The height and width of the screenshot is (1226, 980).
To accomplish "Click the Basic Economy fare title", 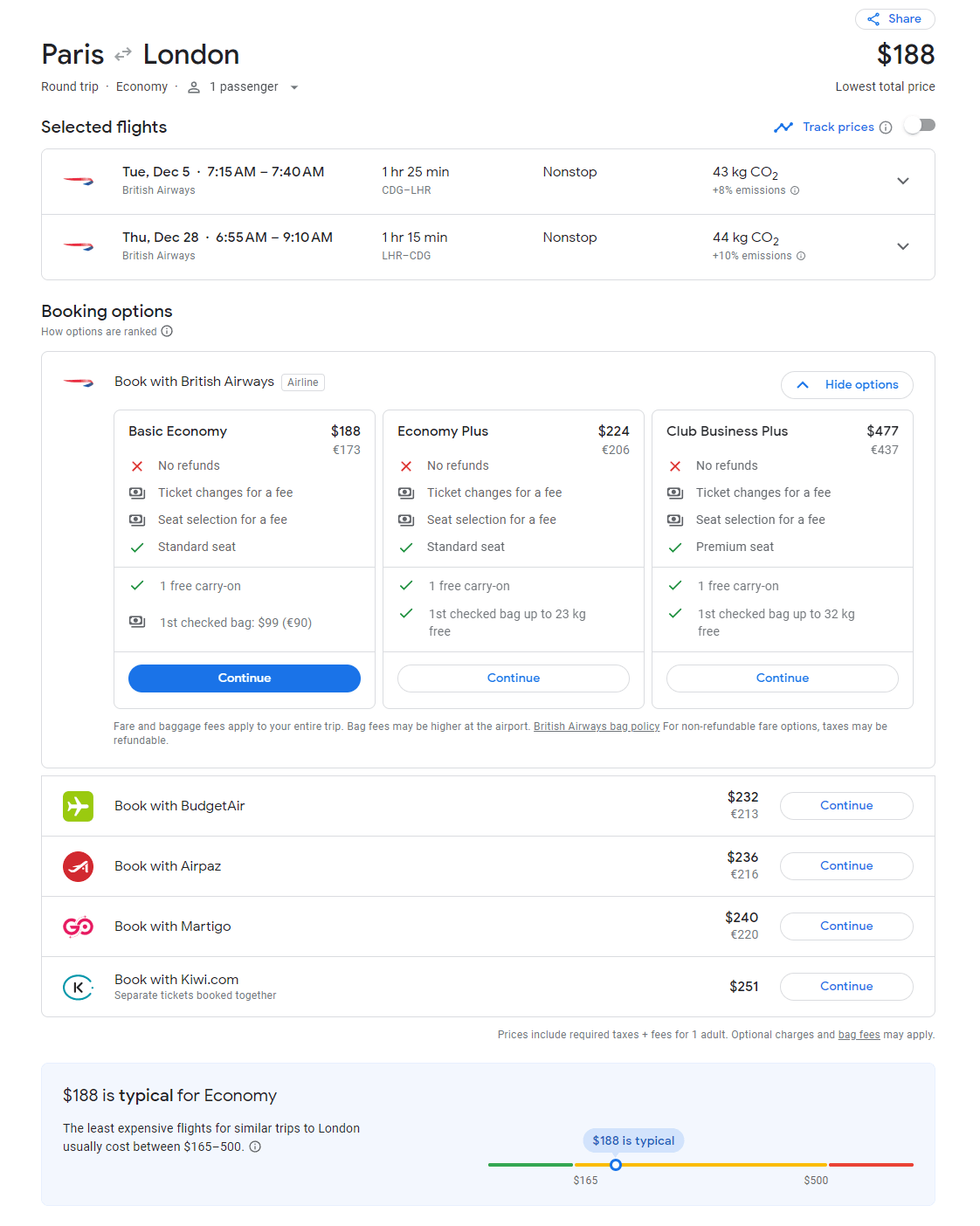I will click(177, 431).
